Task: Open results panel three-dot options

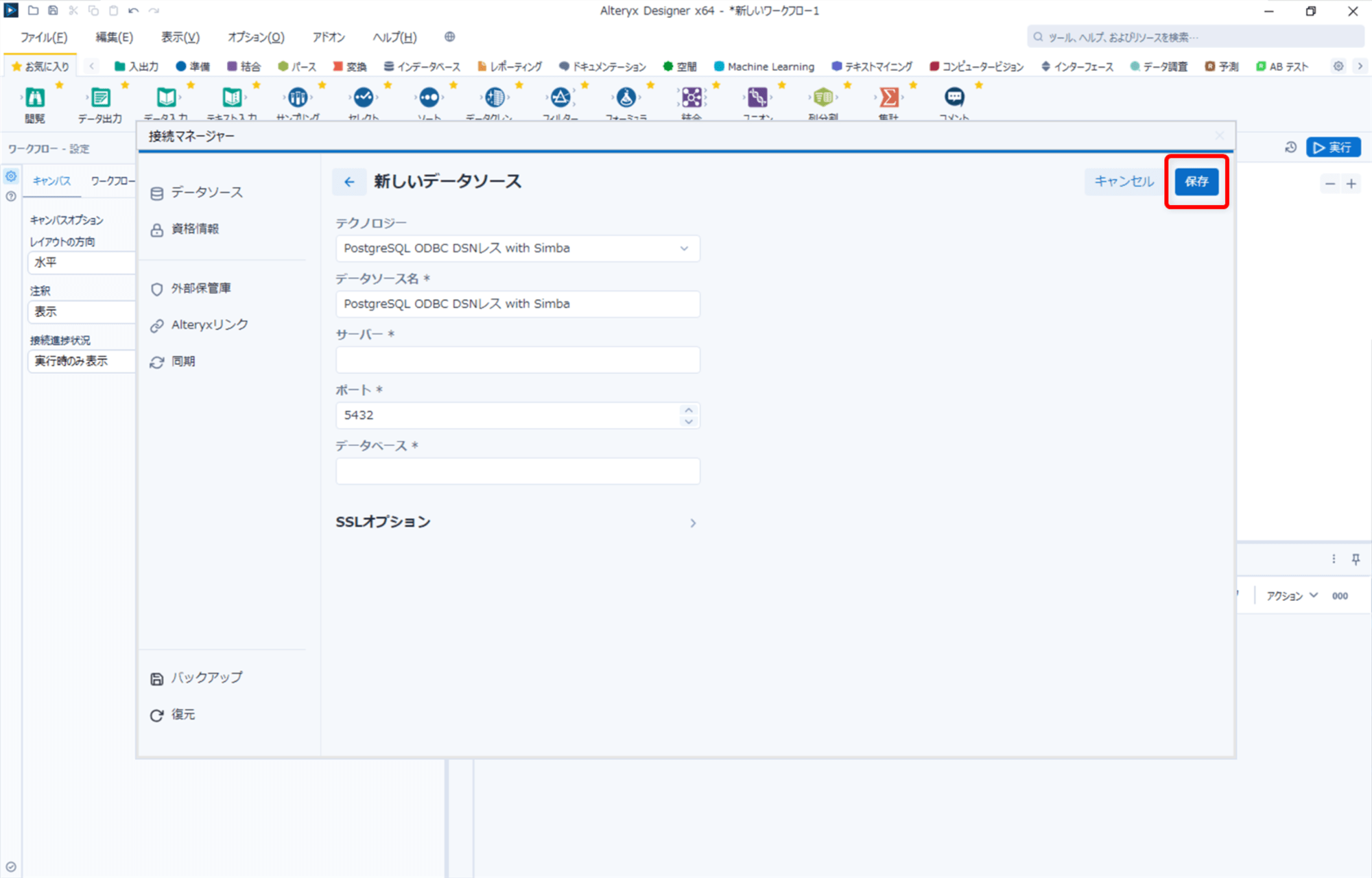Action: 1334,559
